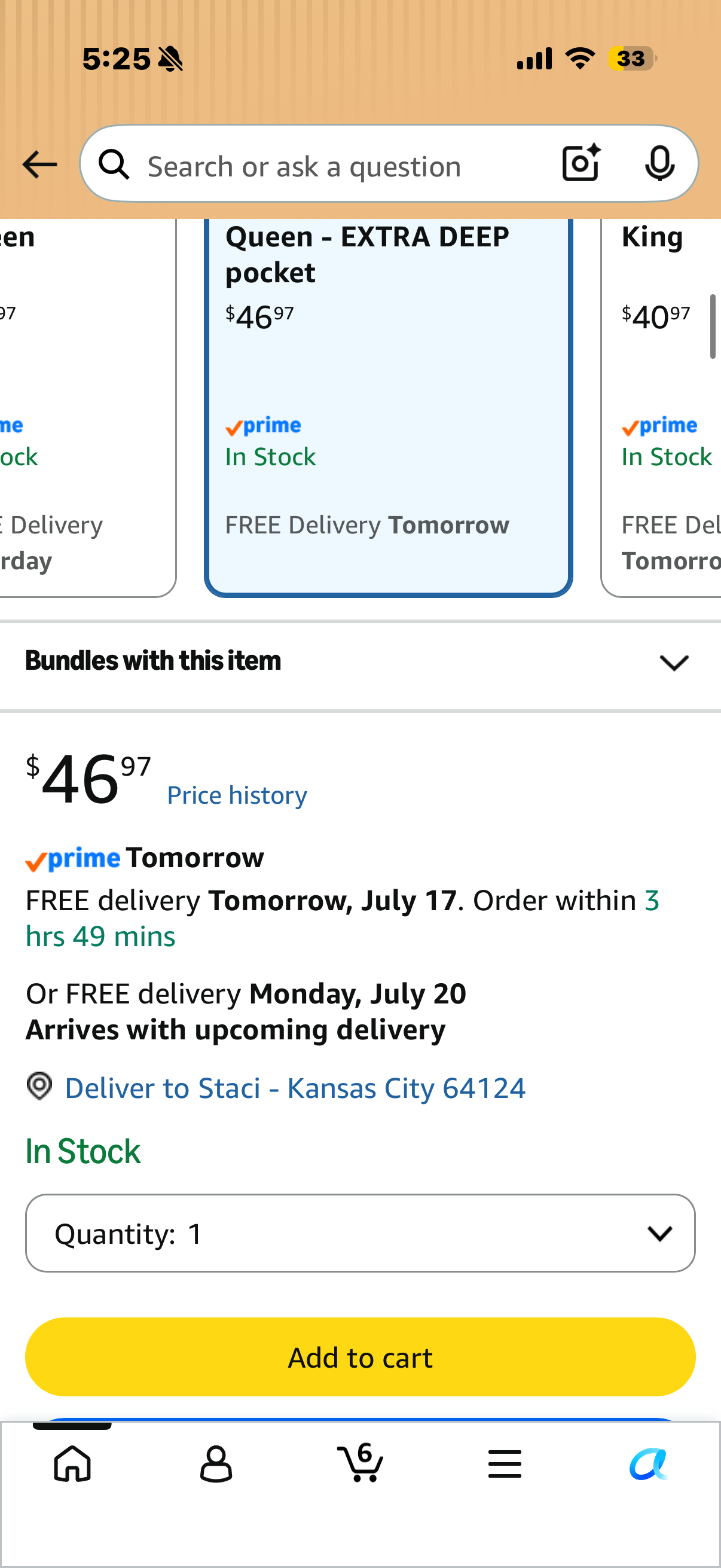
Task: Go to Home tab icon
Action: click(x=72, y=1464)
